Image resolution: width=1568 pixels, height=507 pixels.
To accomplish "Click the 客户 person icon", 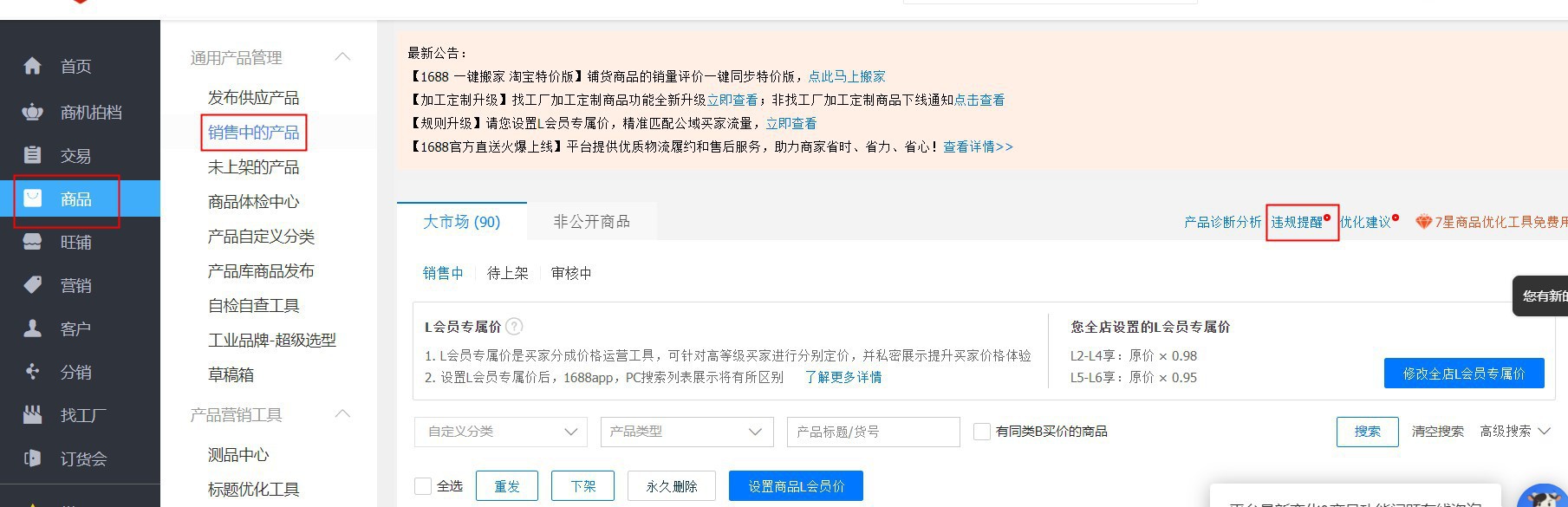I will [x=32, y=328].
